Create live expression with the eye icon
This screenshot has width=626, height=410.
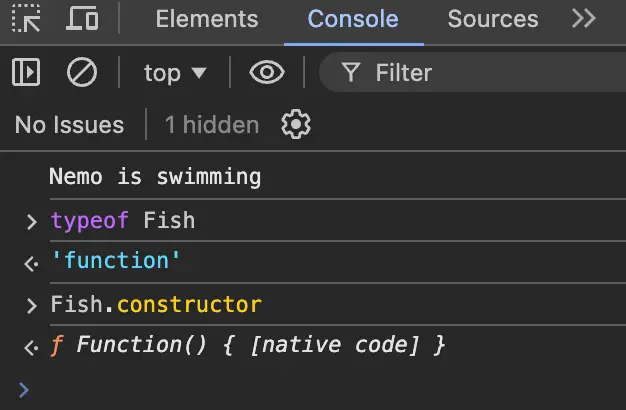[x=266, y=72]
